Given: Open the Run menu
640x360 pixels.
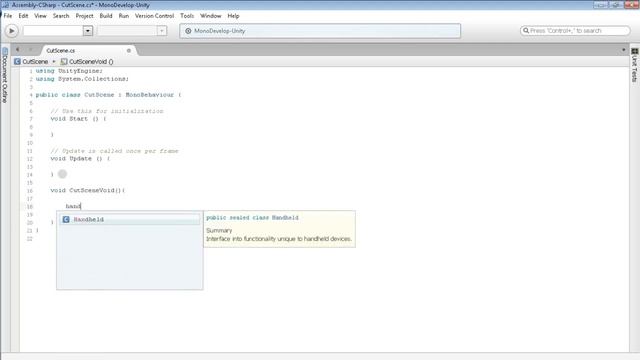Looking at the screenshot, I should click(x=124, y=16).
